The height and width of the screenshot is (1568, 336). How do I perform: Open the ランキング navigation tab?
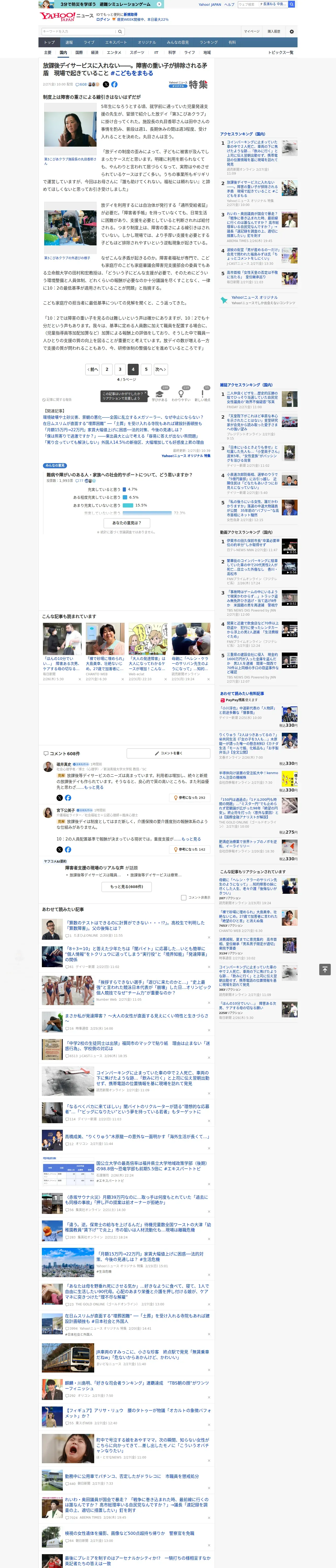click(x=209, y=43)
